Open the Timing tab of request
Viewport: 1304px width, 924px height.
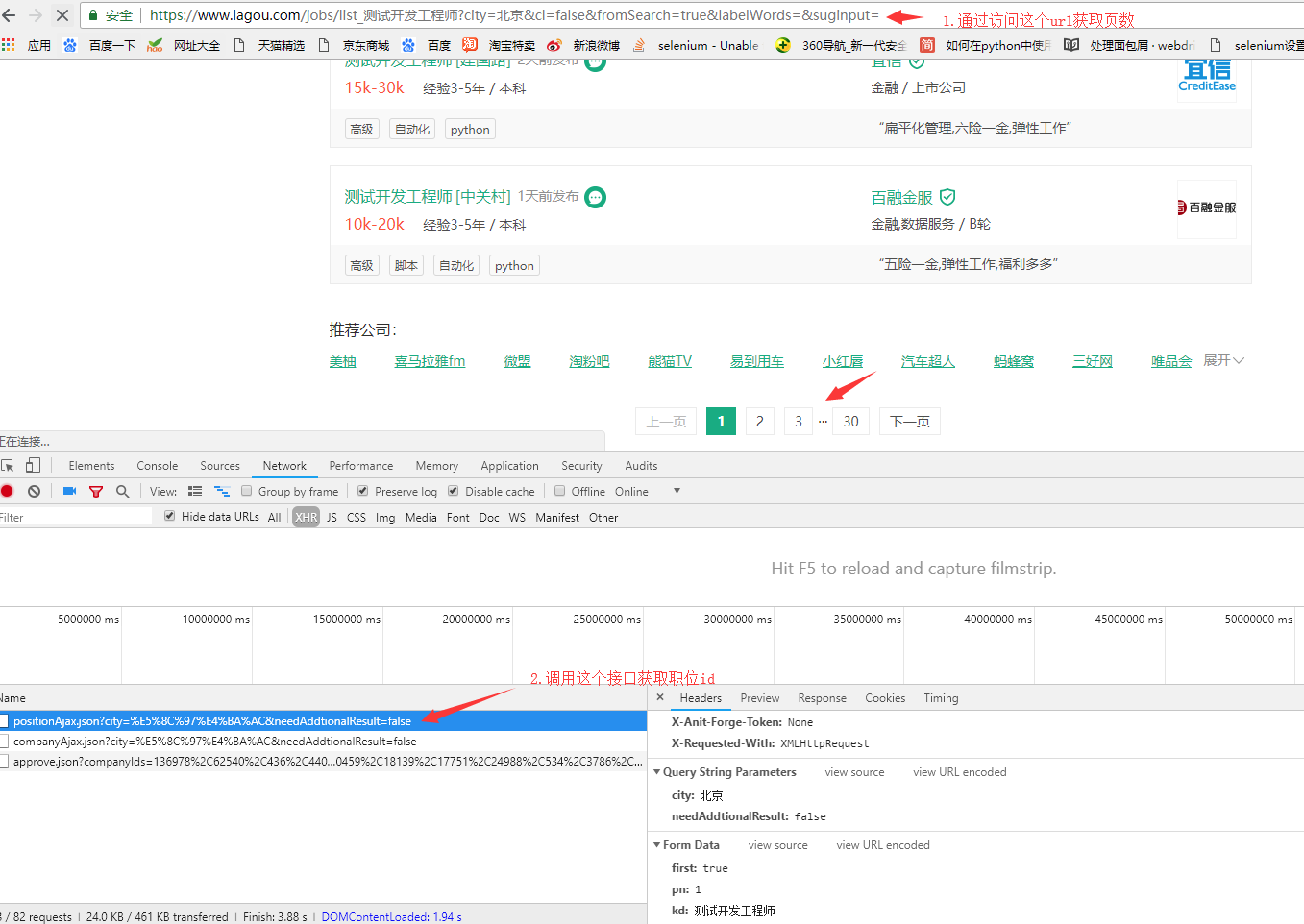coord(941,698)
